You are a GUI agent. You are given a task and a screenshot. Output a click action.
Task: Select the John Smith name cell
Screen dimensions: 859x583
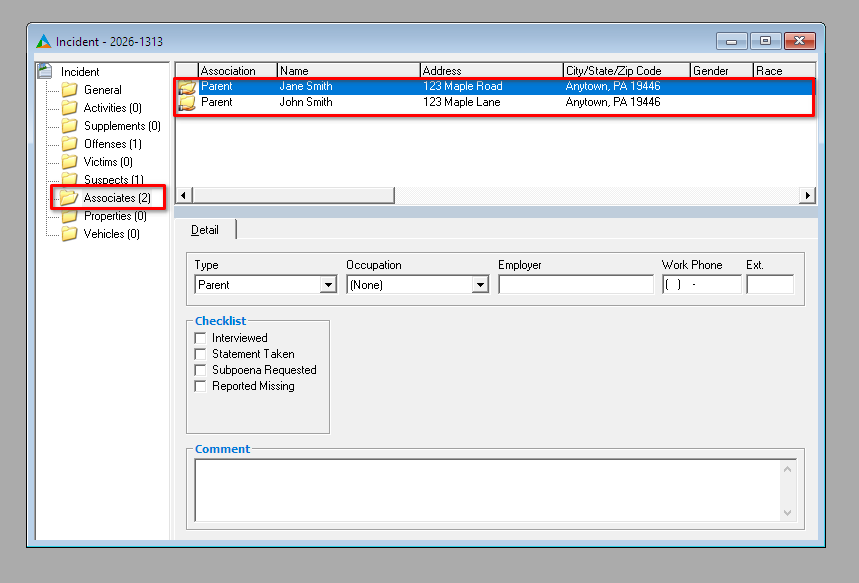[306, 102]
